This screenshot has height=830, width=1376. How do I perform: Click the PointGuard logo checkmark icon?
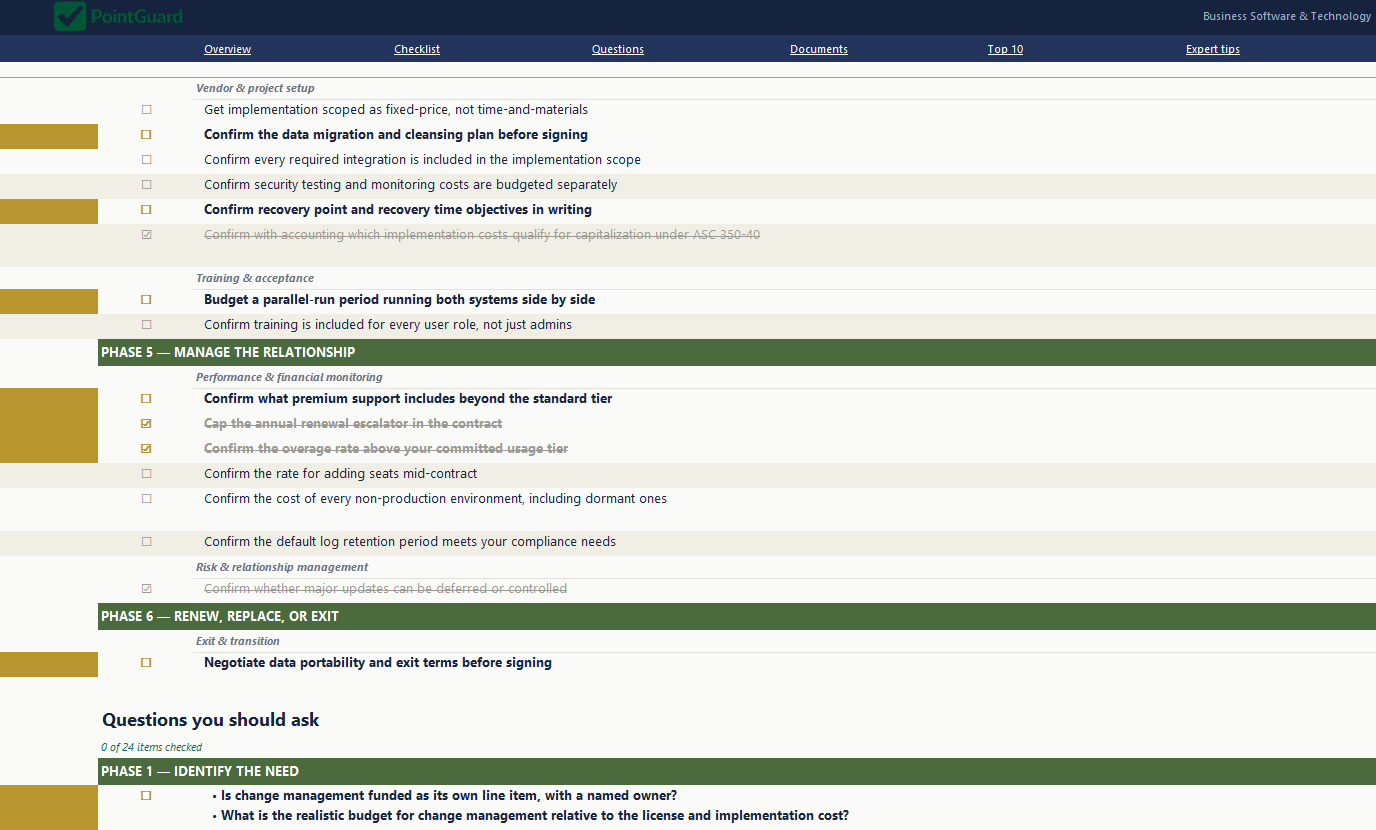pos(70,16)
